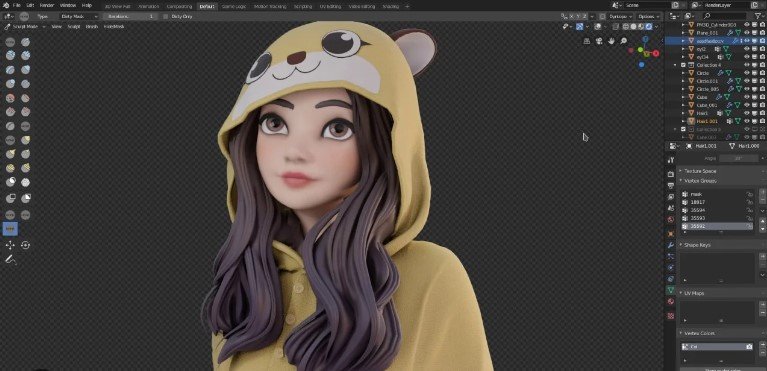Open the Dirty Mask type dropdown
The height and width of the screenshot is (371, 767).
click(x=78, y=16)
